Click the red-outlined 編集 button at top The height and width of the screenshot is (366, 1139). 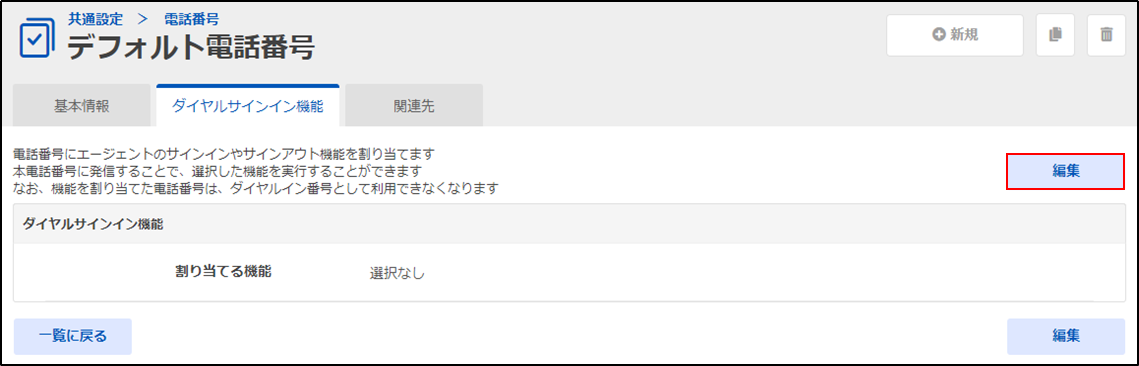pyautogui.click(x=1066, y=172)
